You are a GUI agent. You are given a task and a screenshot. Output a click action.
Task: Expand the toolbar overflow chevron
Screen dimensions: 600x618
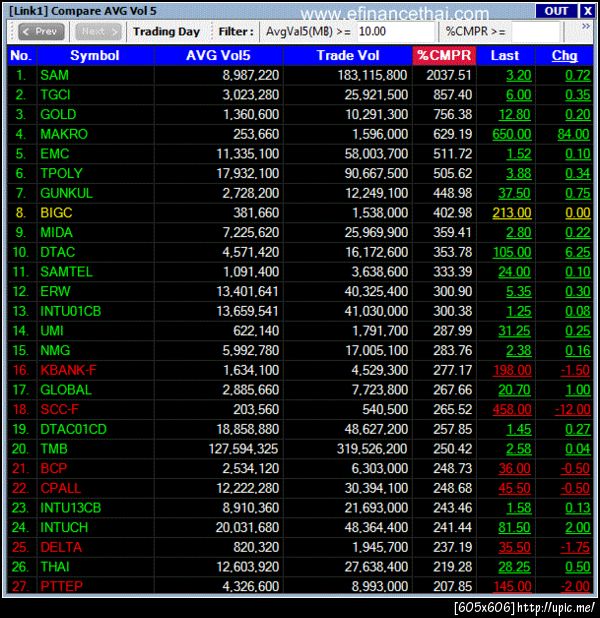(x=586, y=26)
